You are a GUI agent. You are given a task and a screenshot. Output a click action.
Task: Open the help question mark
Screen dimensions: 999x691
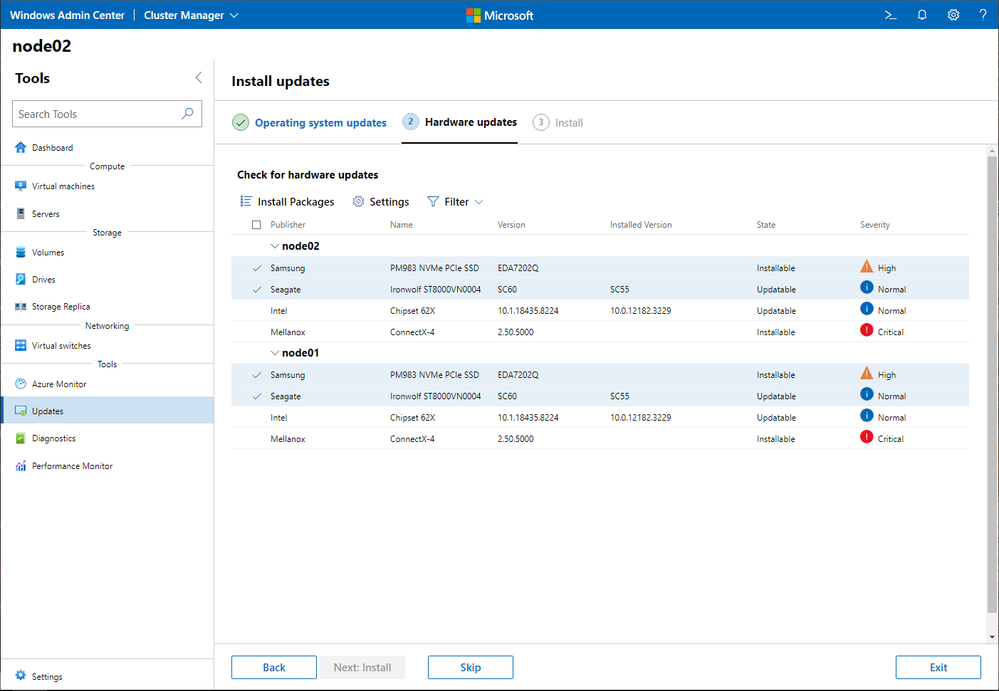(x=983, y=15)
